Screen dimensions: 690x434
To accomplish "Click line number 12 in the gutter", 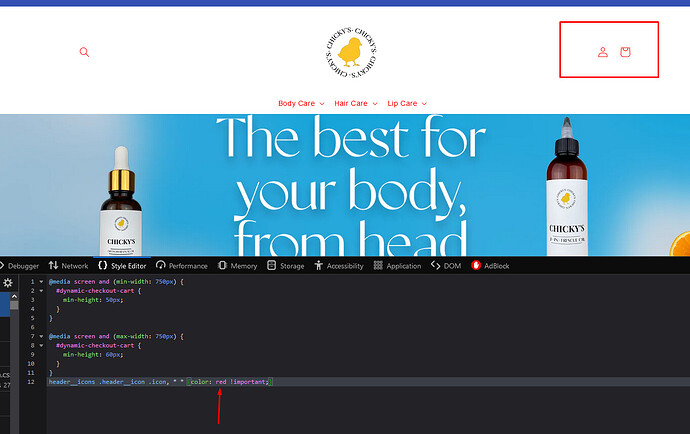I will point(31,382).
